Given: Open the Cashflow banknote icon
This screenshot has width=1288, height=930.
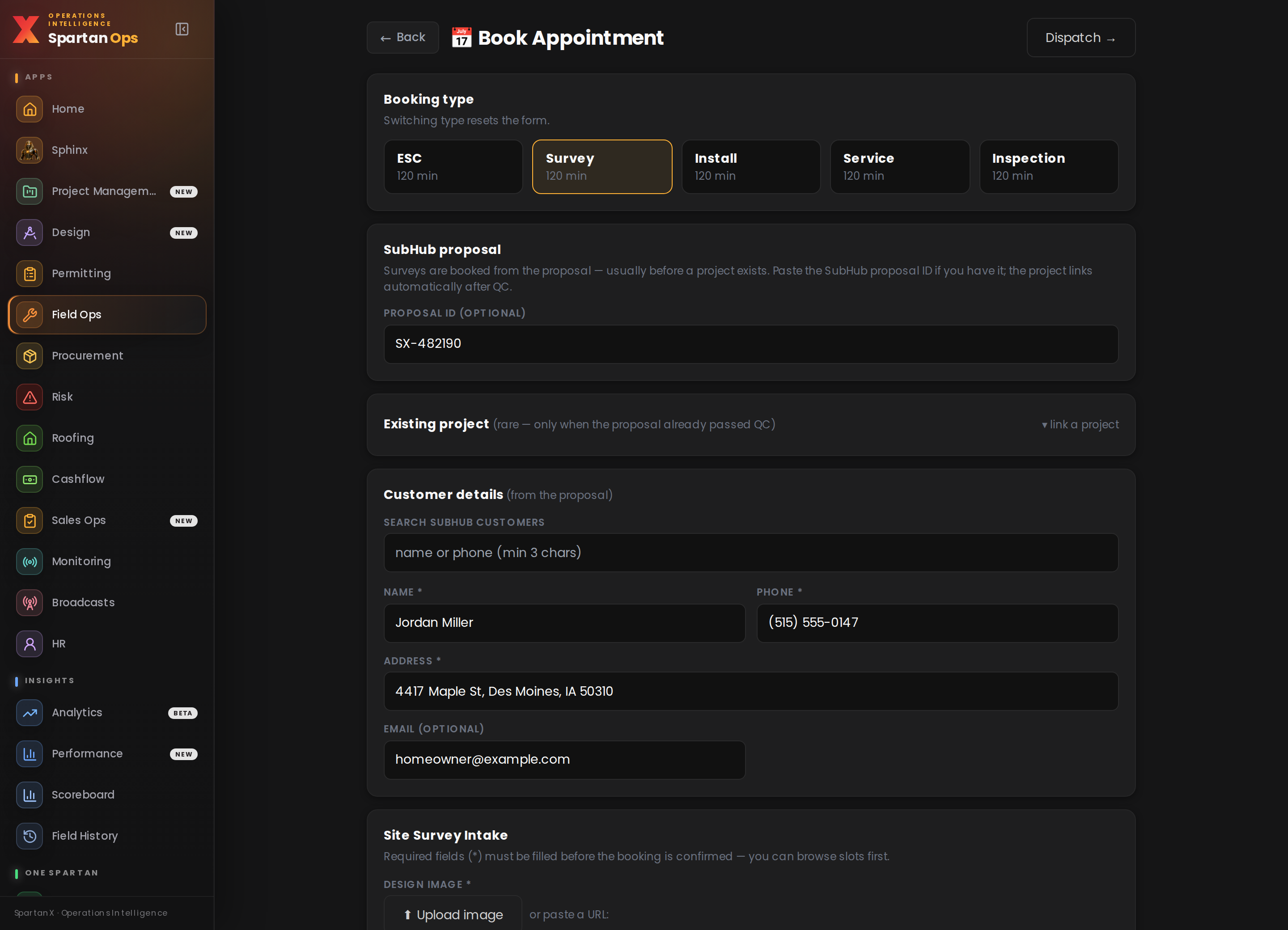Looking at the screenshot, I should [30, 479].
